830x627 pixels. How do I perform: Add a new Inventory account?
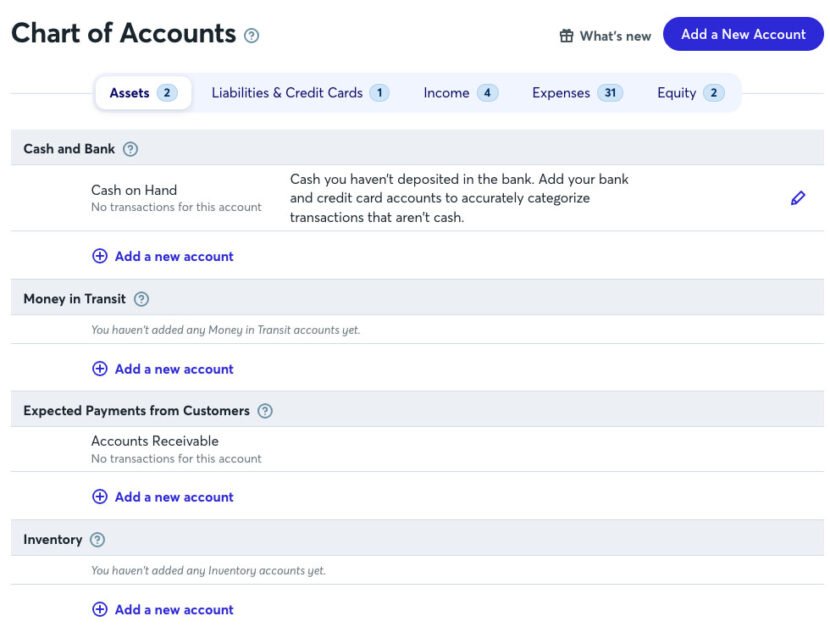click(x=172, y=609)
